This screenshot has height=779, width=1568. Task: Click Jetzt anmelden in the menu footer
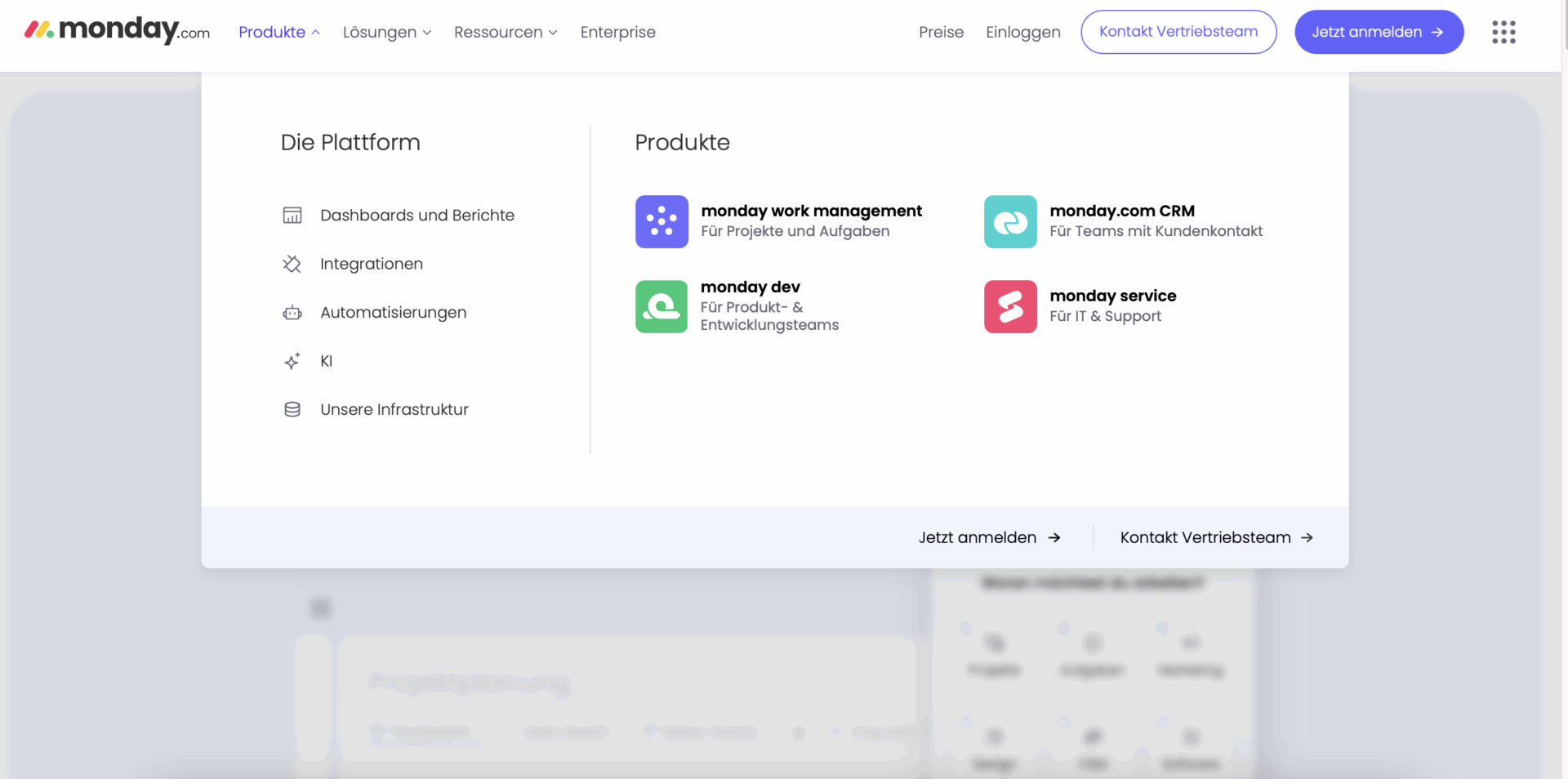pos(978,537)
